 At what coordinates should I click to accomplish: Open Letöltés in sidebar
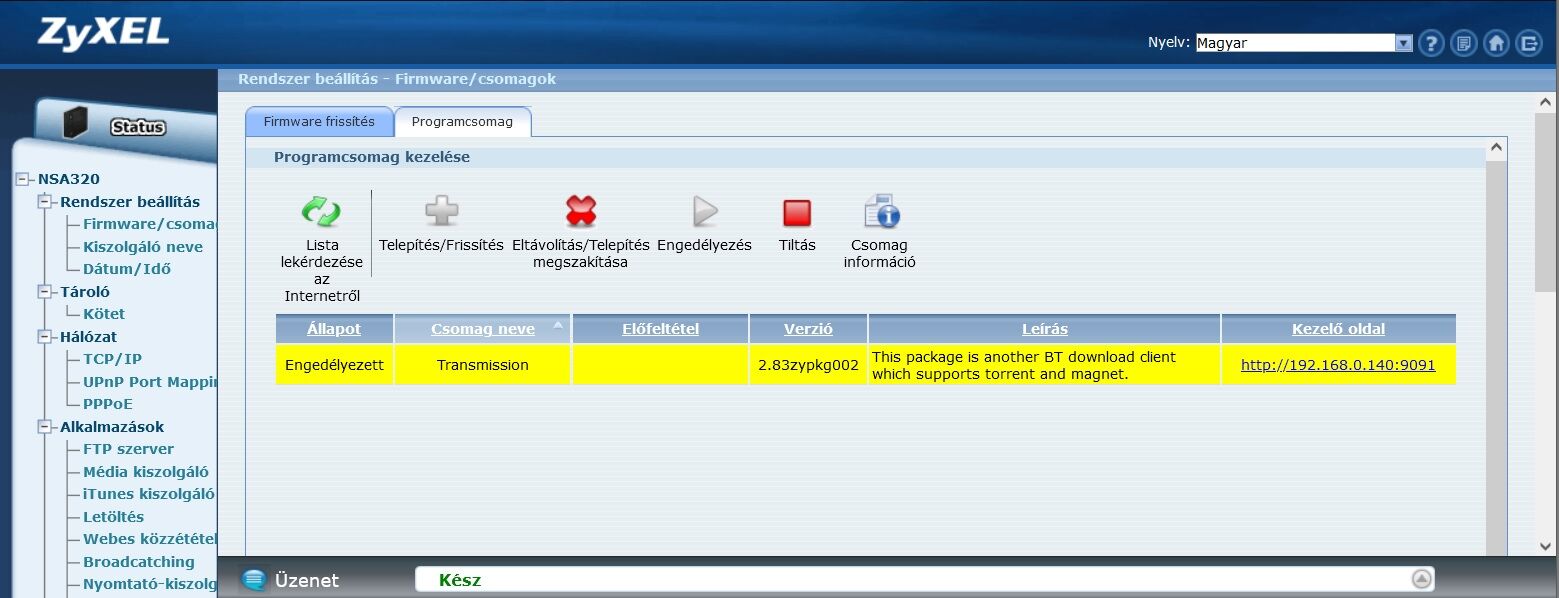pos(113,517)
